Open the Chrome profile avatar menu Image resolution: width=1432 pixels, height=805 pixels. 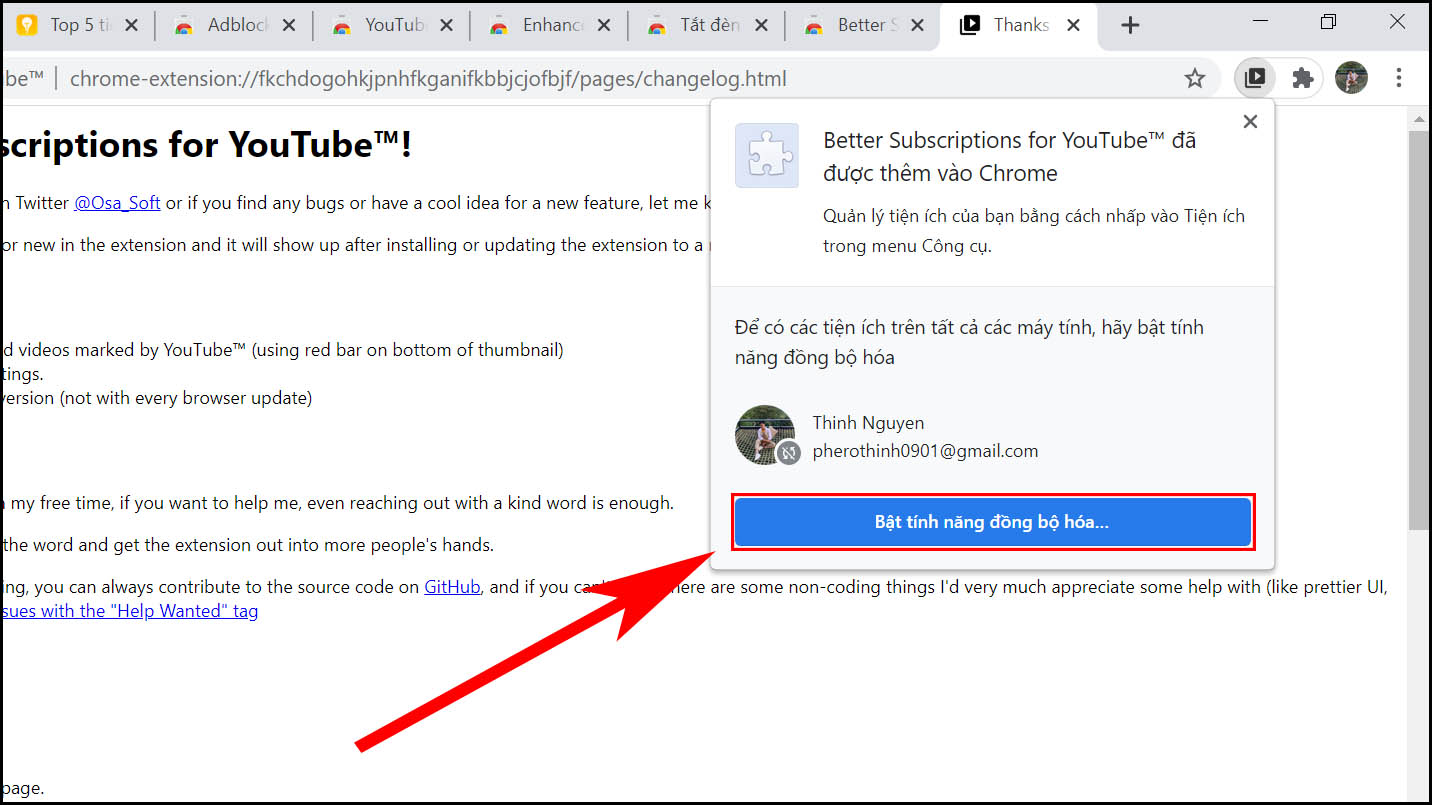(1351, 78)
